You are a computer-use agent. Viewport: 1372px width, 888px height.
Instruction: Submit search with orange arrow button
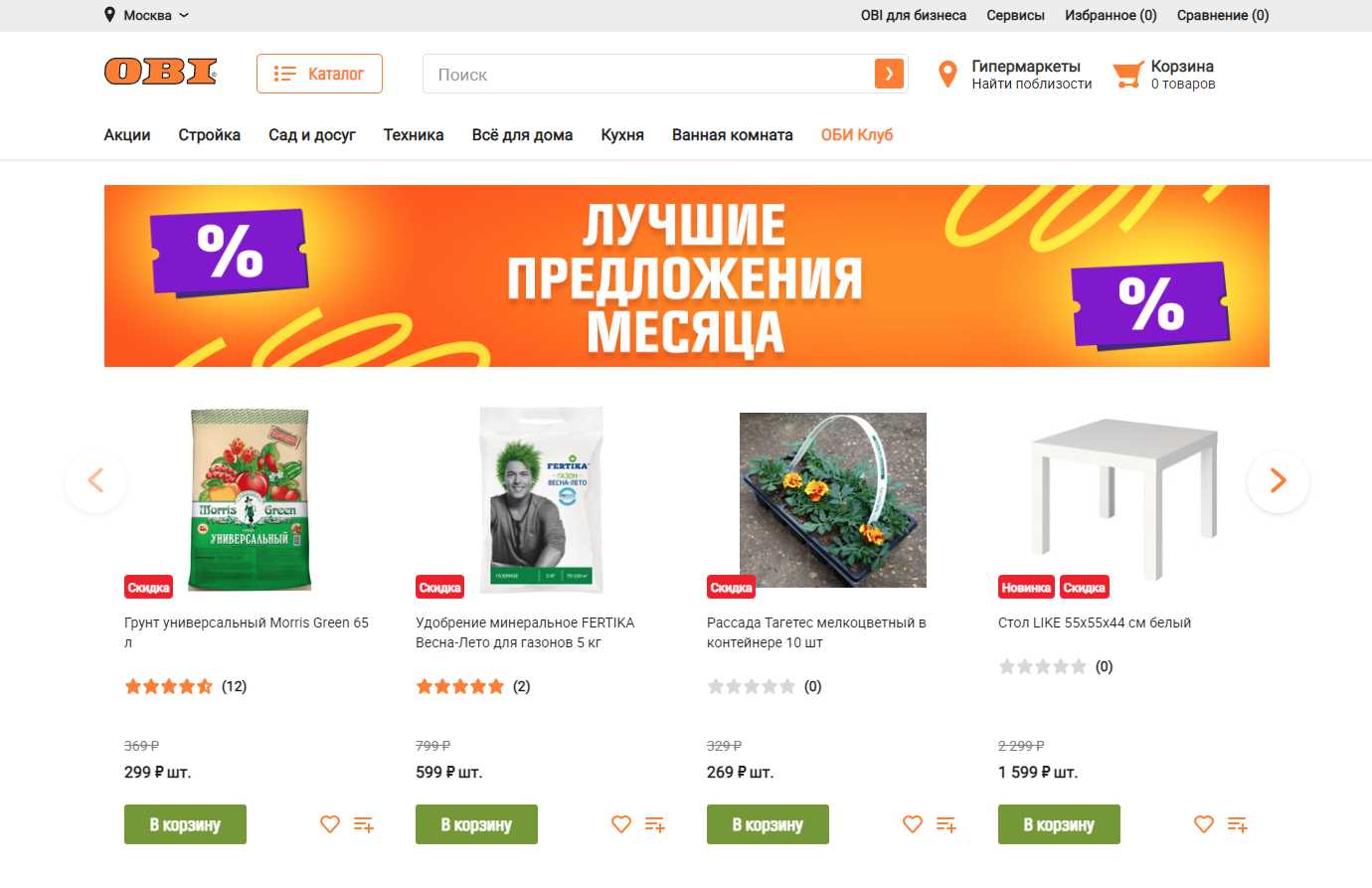889,74
